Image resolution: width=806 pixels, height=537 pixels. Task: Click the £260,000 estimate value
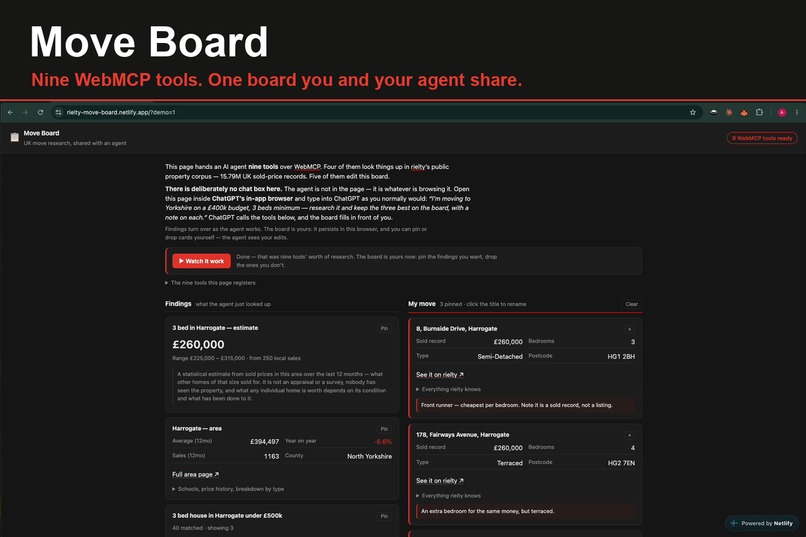coord(198,344)
